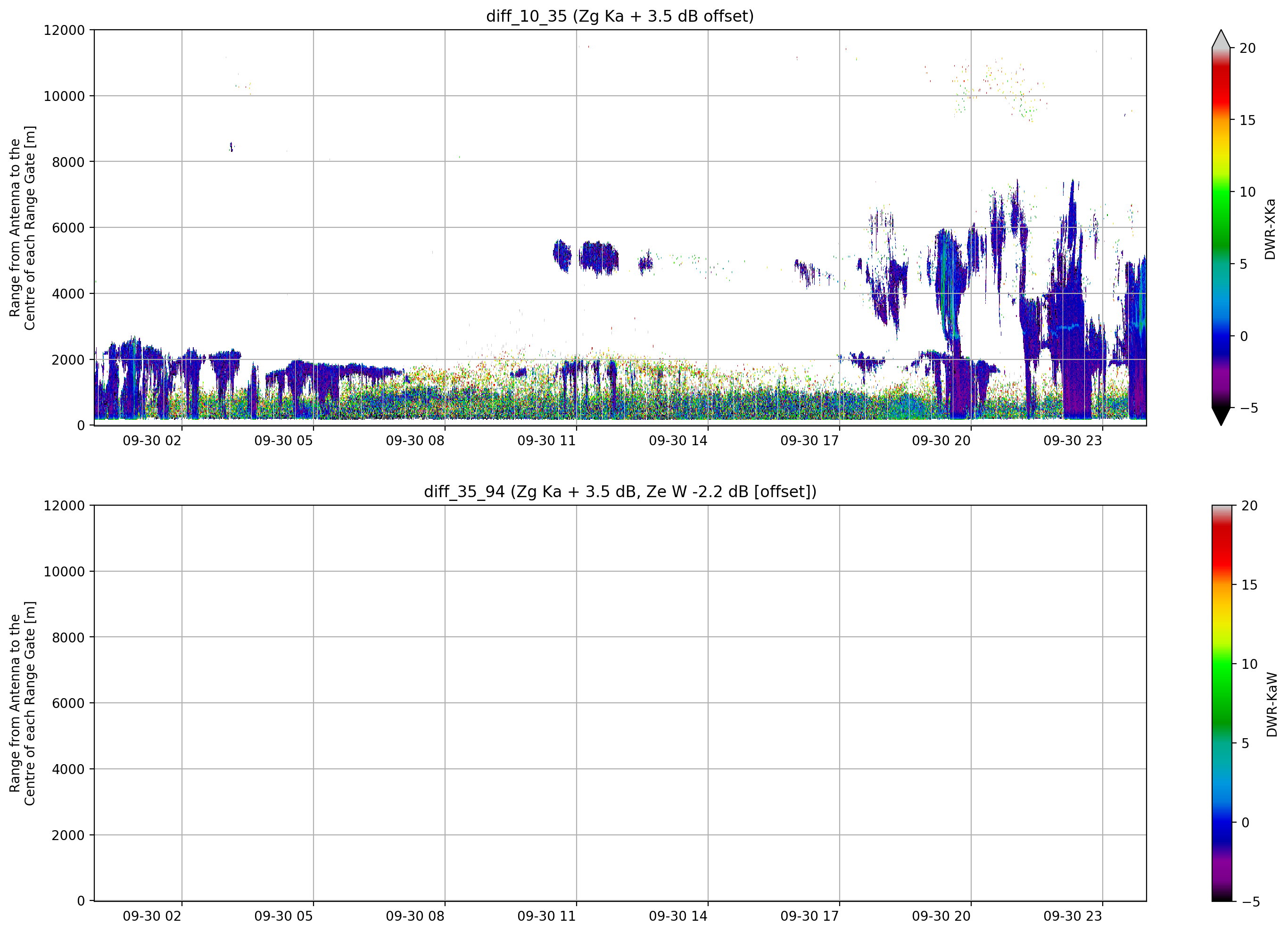Viewport: 1288px width, 933px height.
Task: Click the '09-30 11' x tick of the diff_35_94 plot
Action: pos(546,916)
